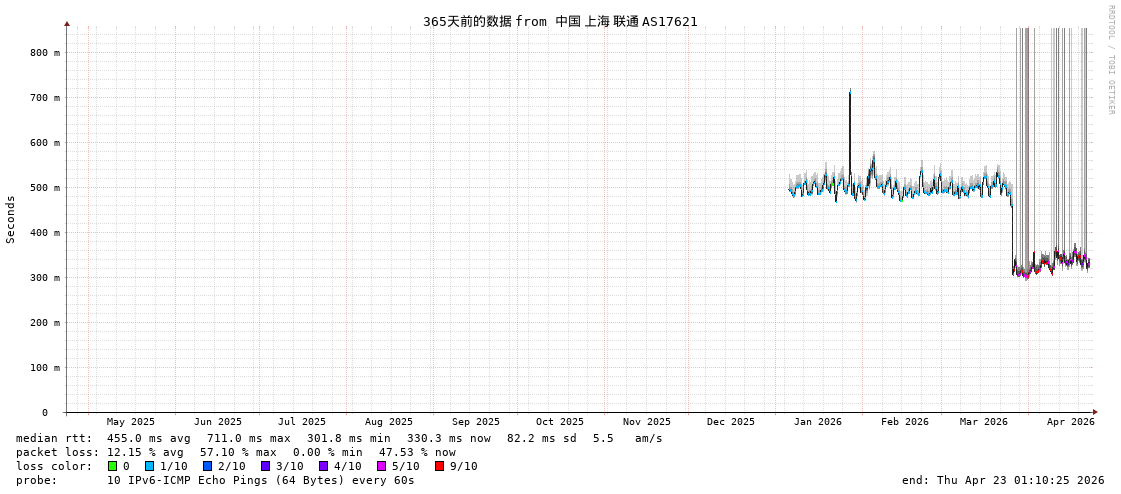Image resolution: width=1121 pixels, height=494 pixels.
Task: Click the packet loss statistics line
Action: 235,452
